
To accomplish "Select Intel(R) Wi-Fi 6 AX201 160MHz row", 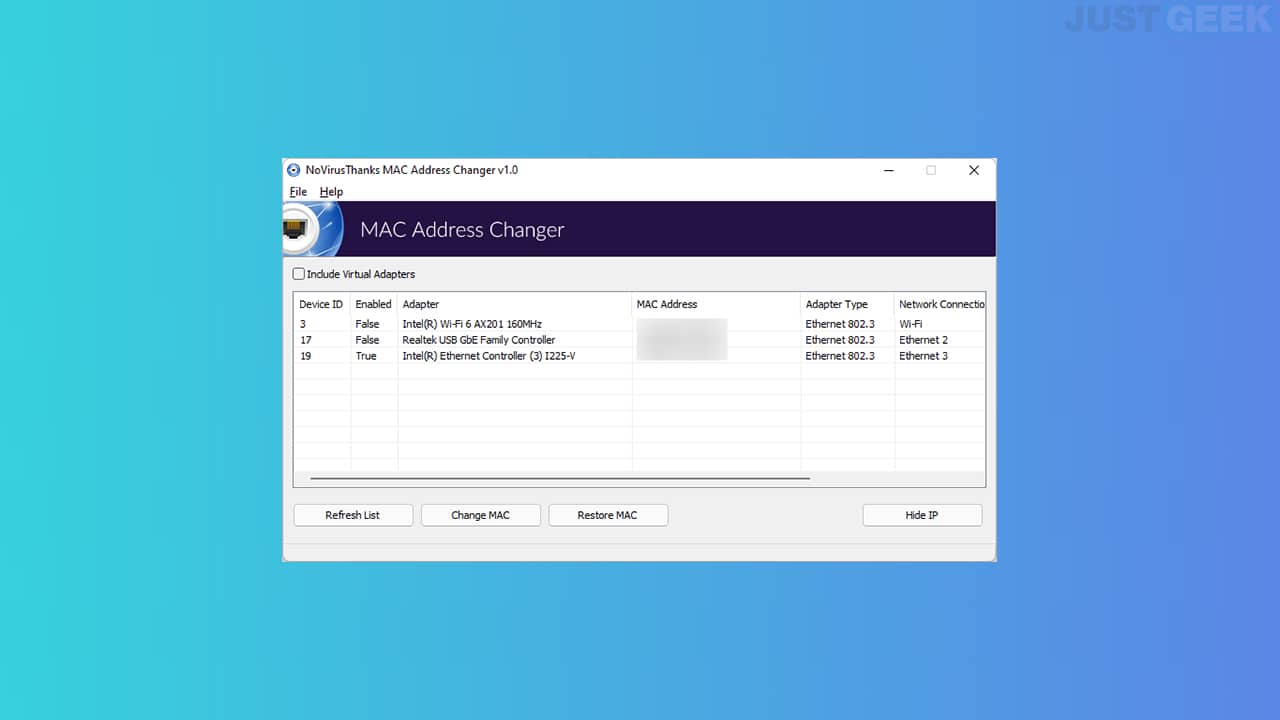I will click(x=640, y=324).
